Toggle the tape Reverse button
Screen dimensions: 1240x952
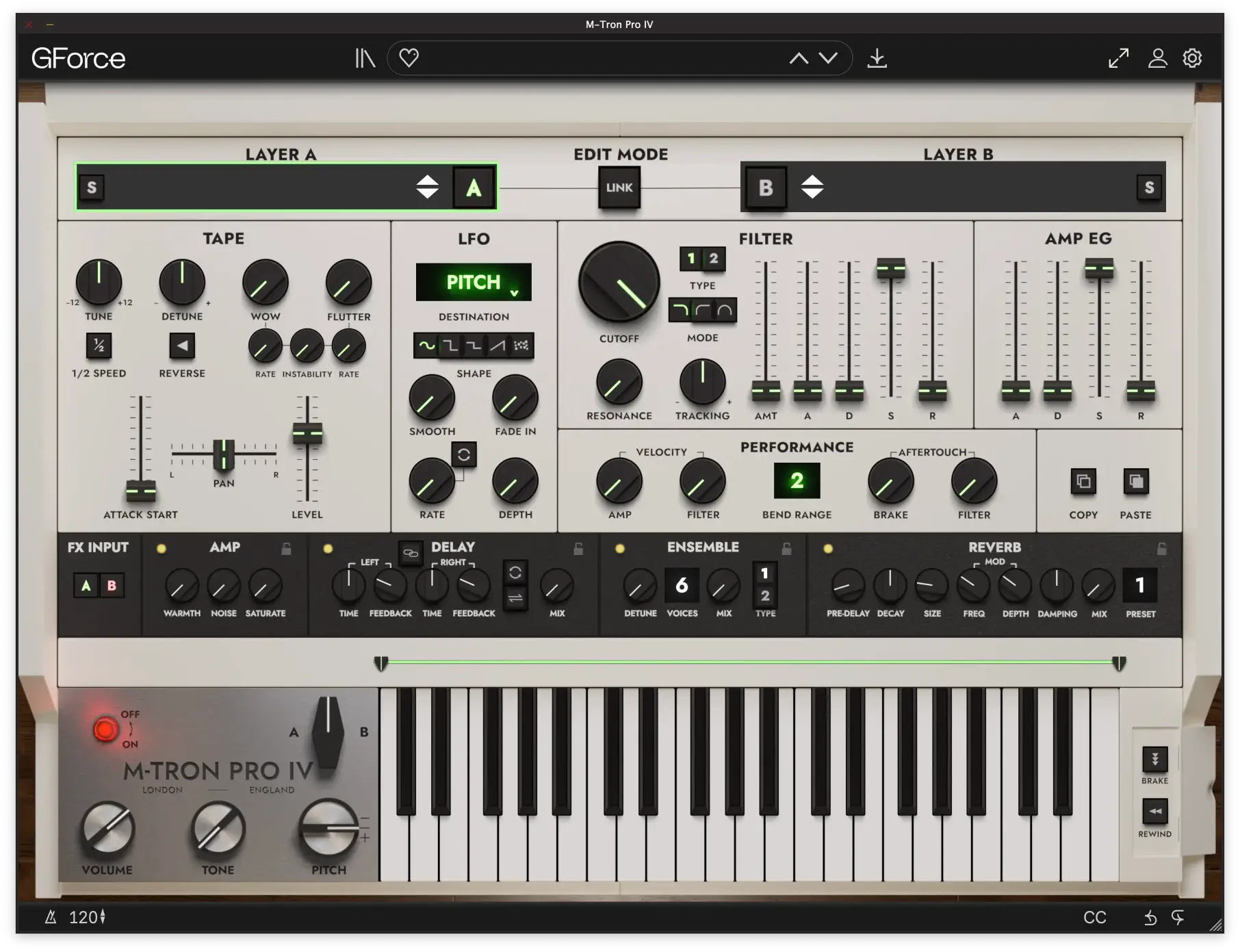coord(182,346)
